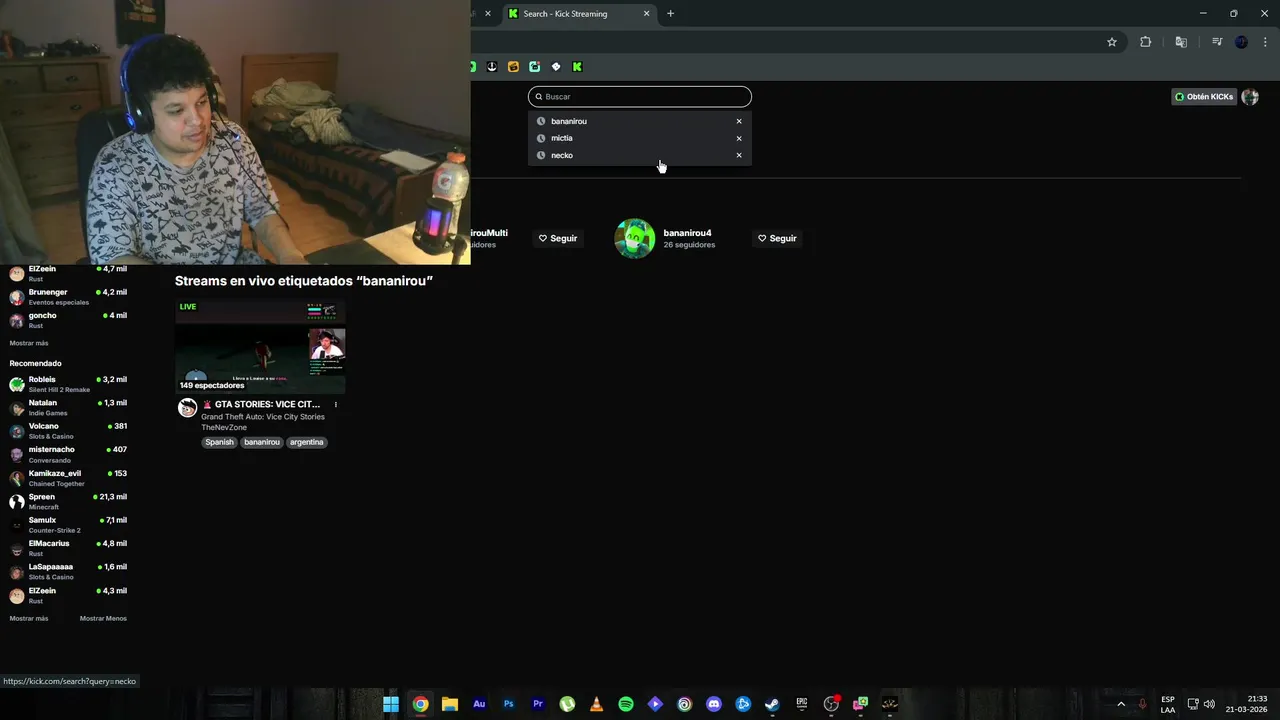Open the Google Translate icon in toolbar
Screen dimensions: 1280x720
coord(1181,42)
